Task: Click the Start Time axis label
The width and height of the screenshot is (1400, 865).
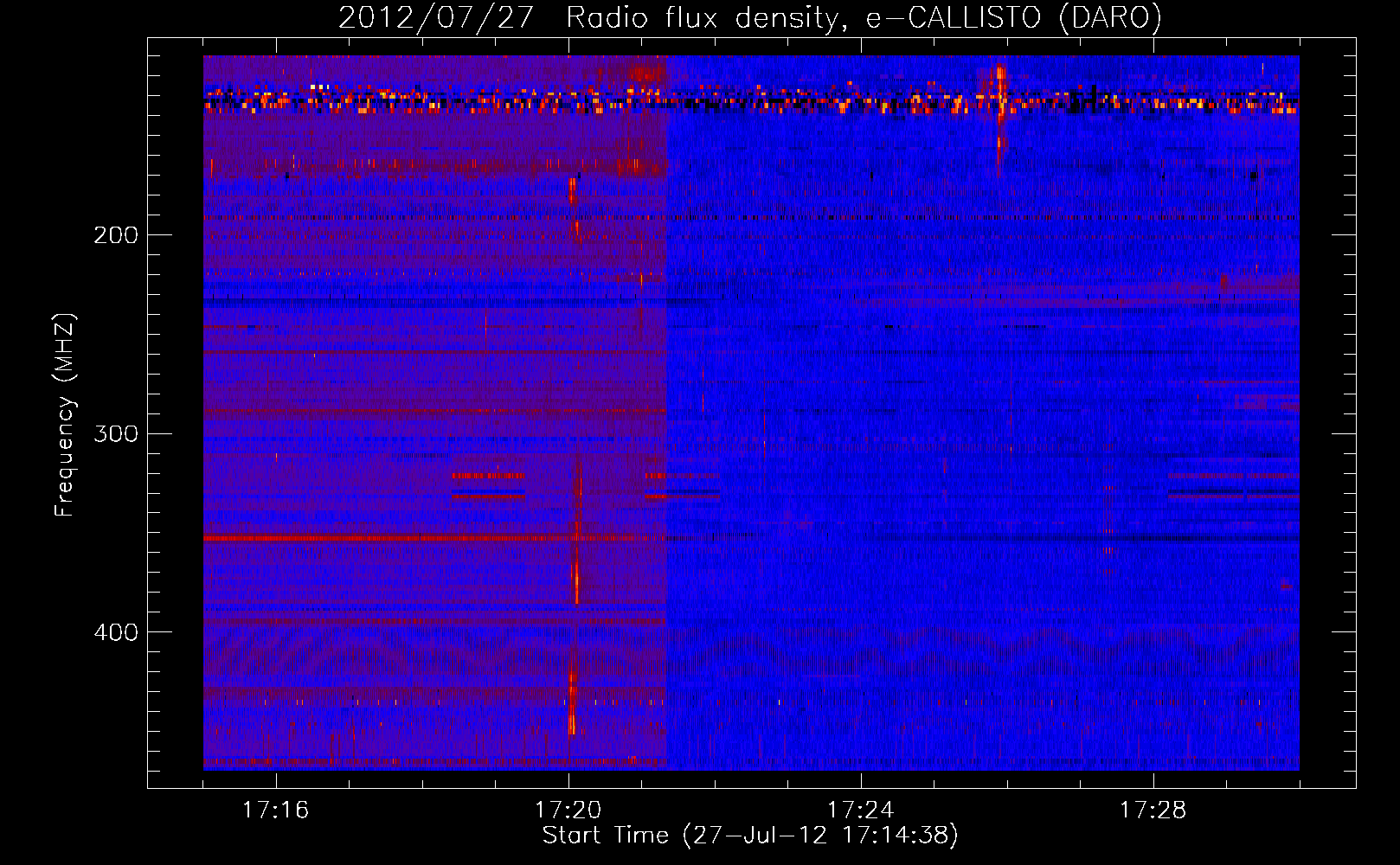Action: [750, 836]
